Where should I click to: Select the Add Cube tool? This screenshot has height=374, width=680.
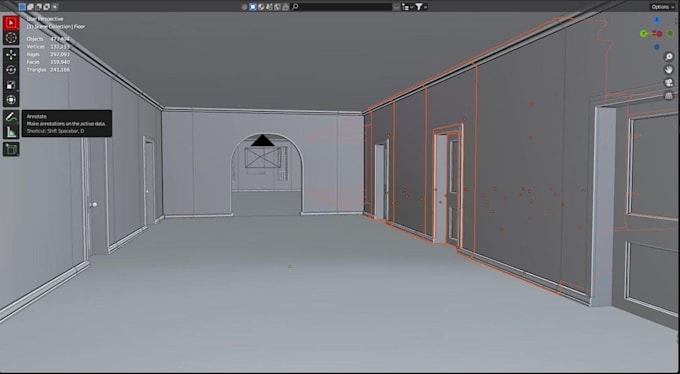[11, 149]
